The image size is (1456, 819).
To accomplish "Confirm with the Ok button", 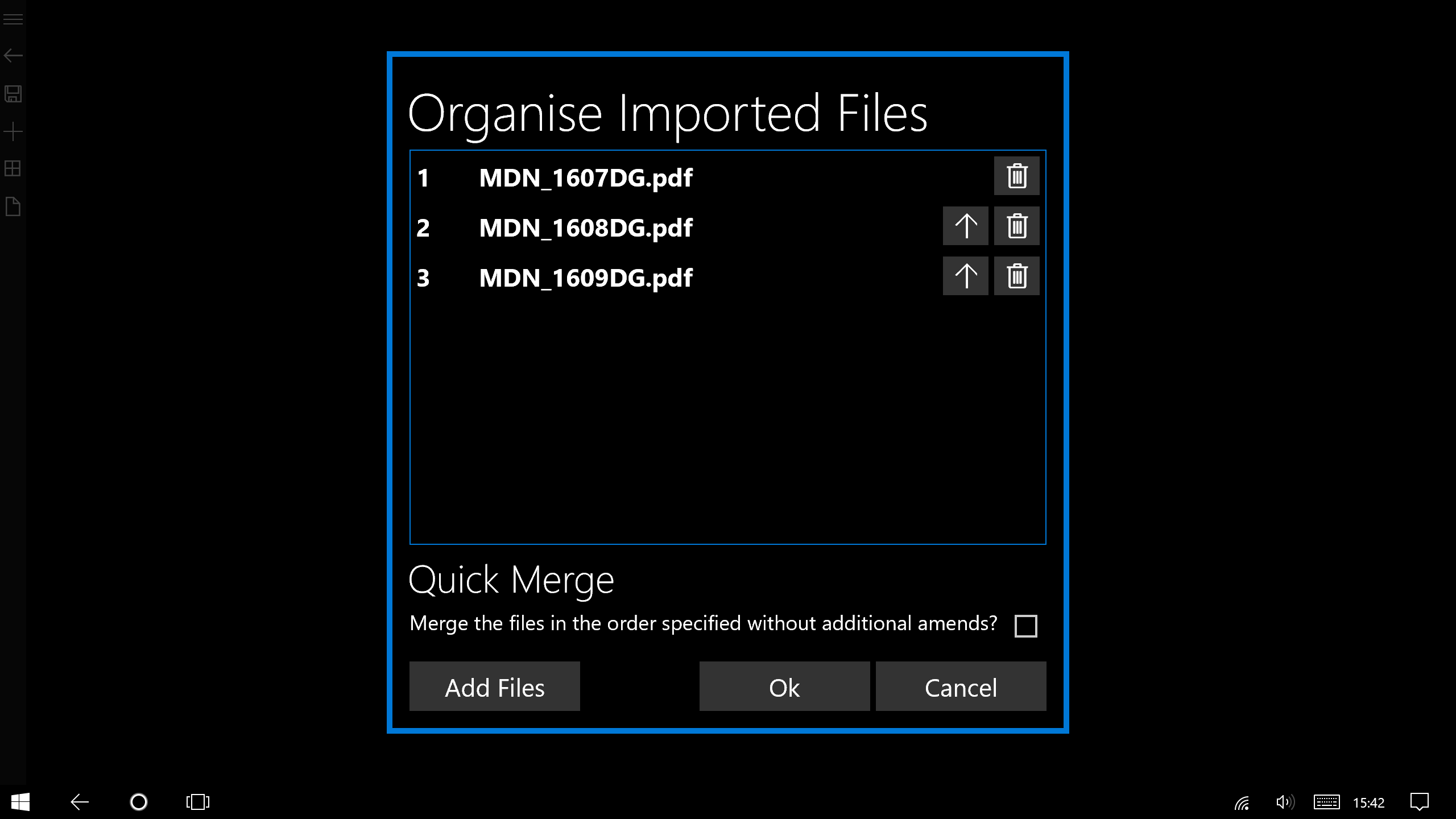I will (784, 686).
